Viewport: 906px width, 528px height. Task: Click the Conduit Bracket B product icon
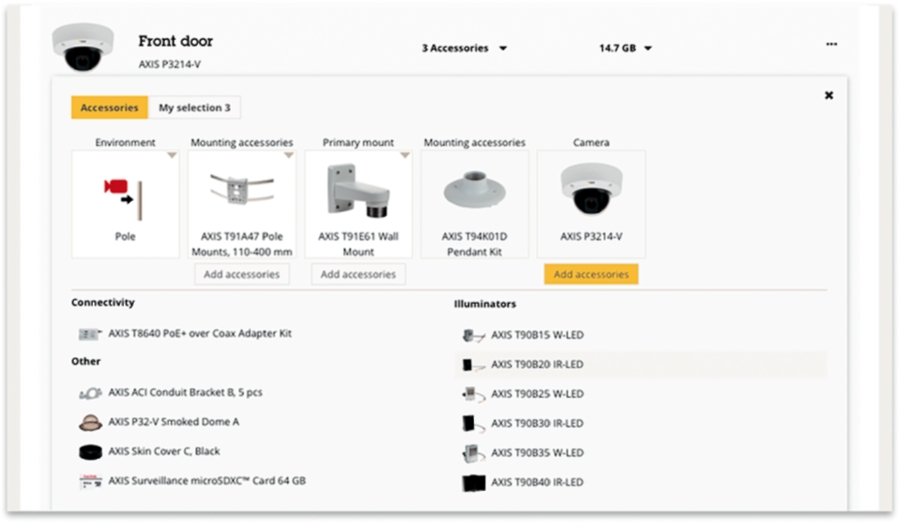coord(90,393)
